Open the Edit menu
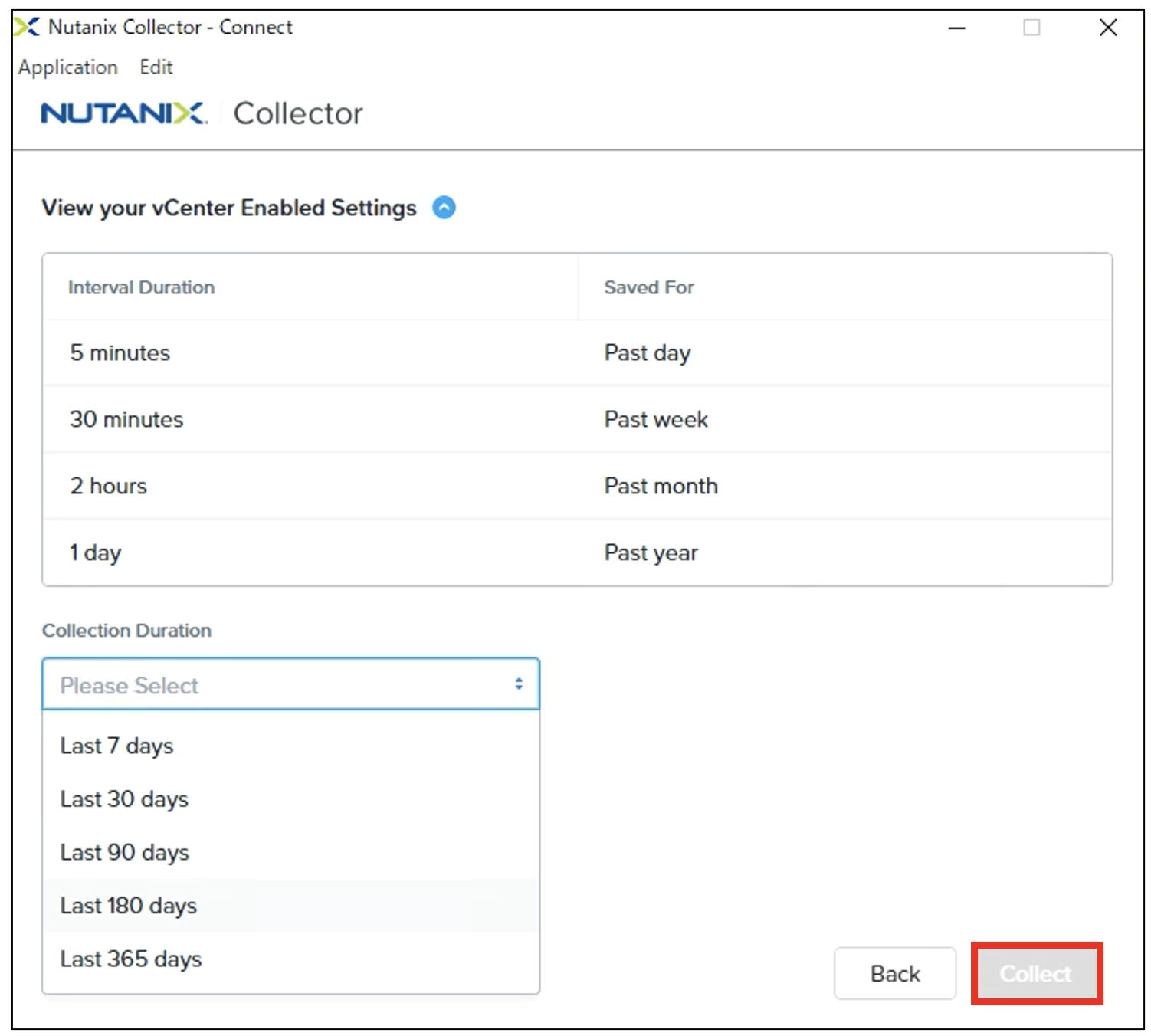 coord(156,67)
